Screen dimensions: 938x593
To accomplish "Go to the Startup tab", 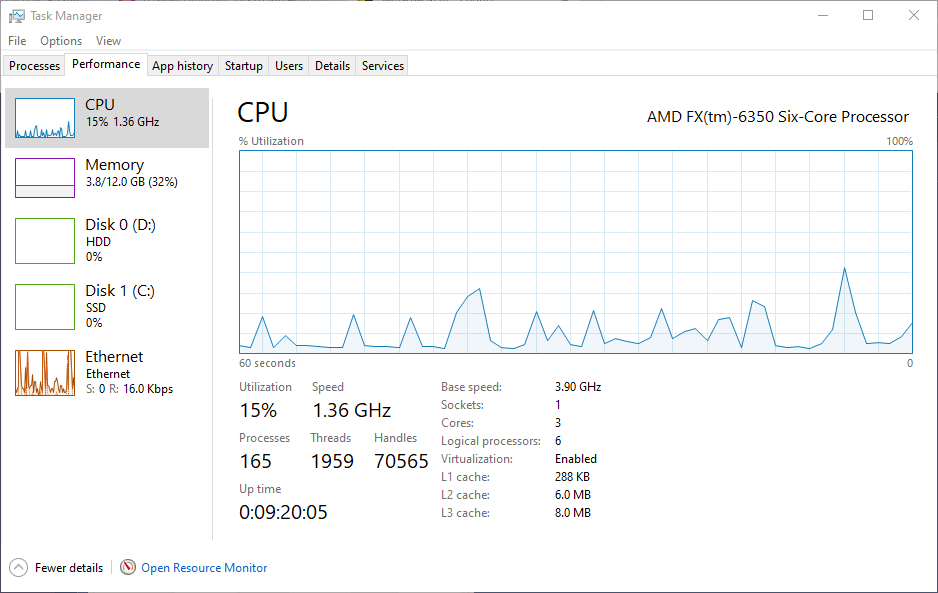I will point(243,66).
